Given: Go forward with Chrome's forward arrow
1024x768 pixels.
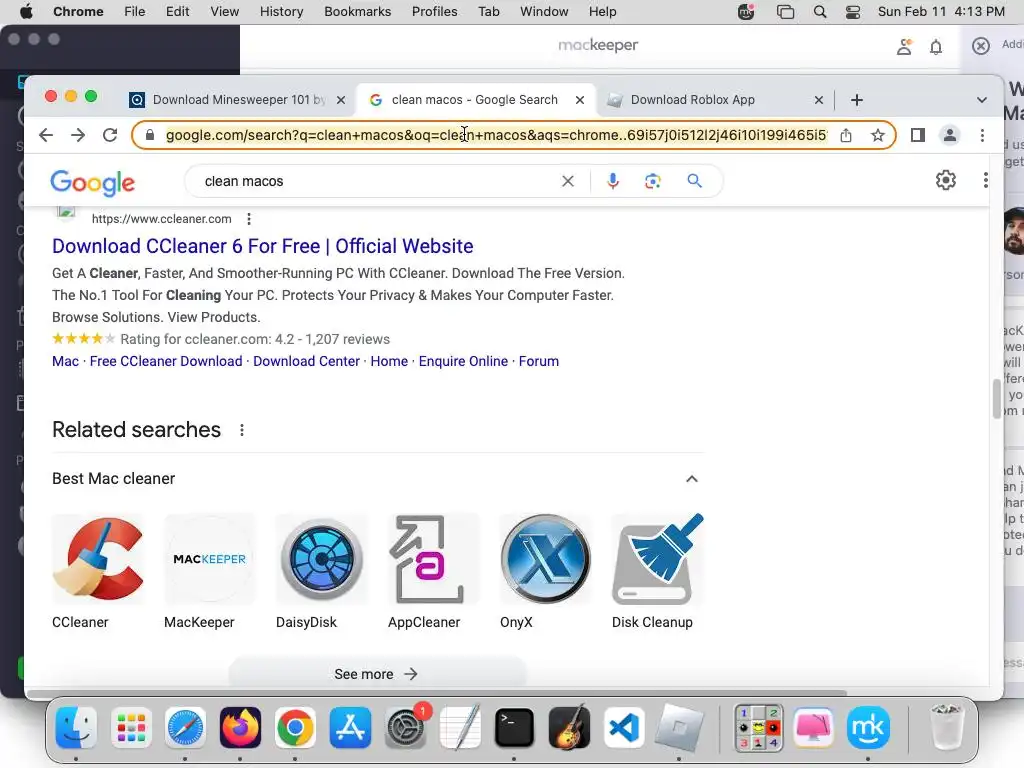Looking at the screenshot, I should [78, 135].
